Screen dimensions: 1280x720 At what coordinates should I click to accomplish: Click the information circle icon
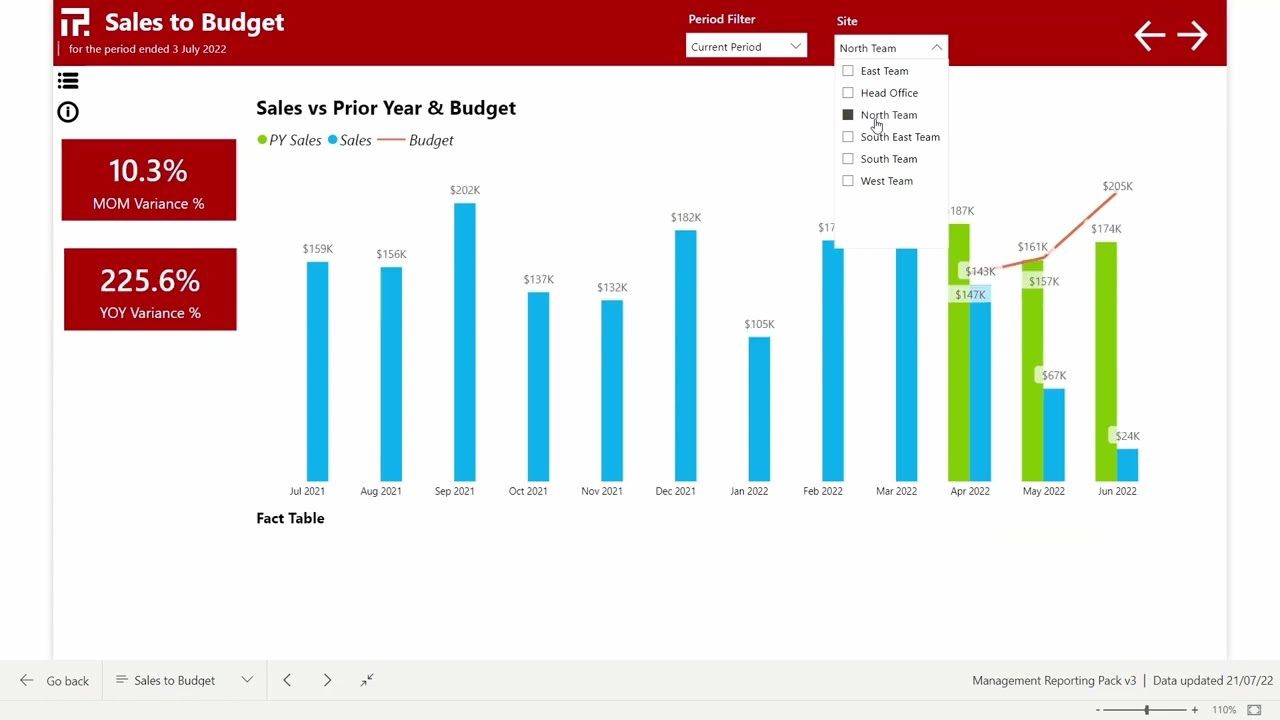[x=68, y=112]
